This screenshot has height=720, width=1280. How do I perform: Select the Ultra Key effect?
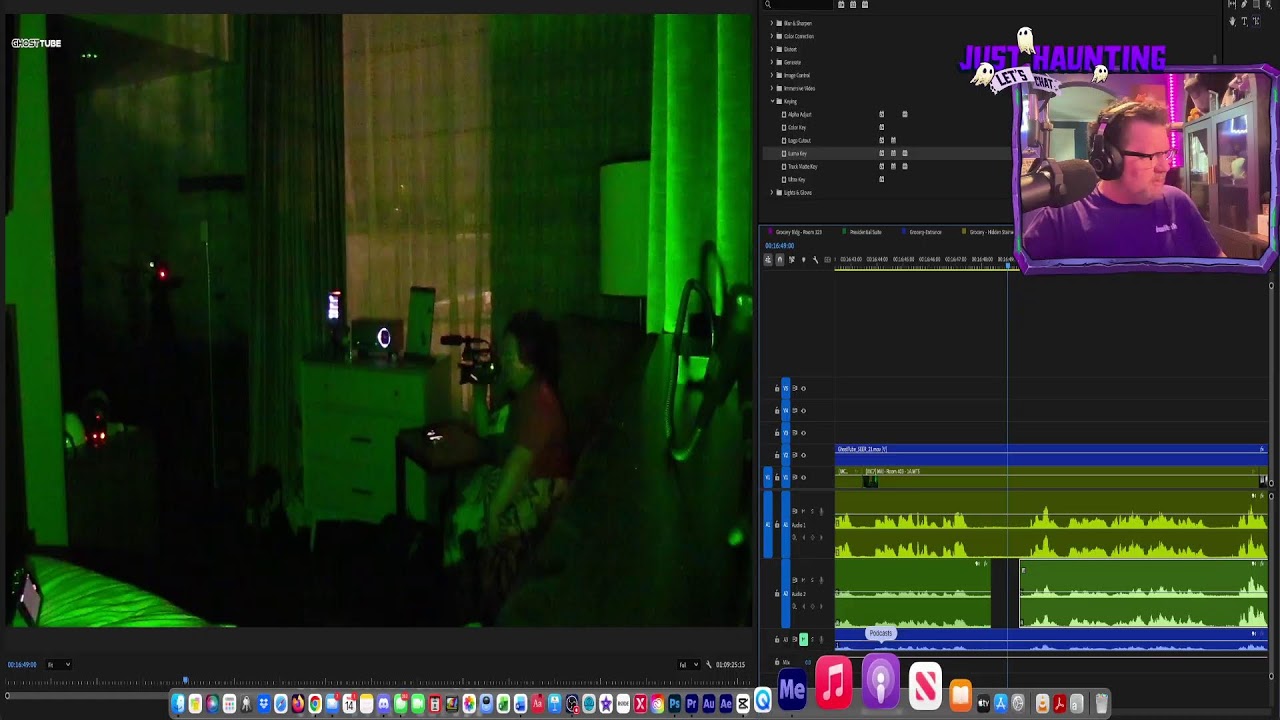[796, 179]
